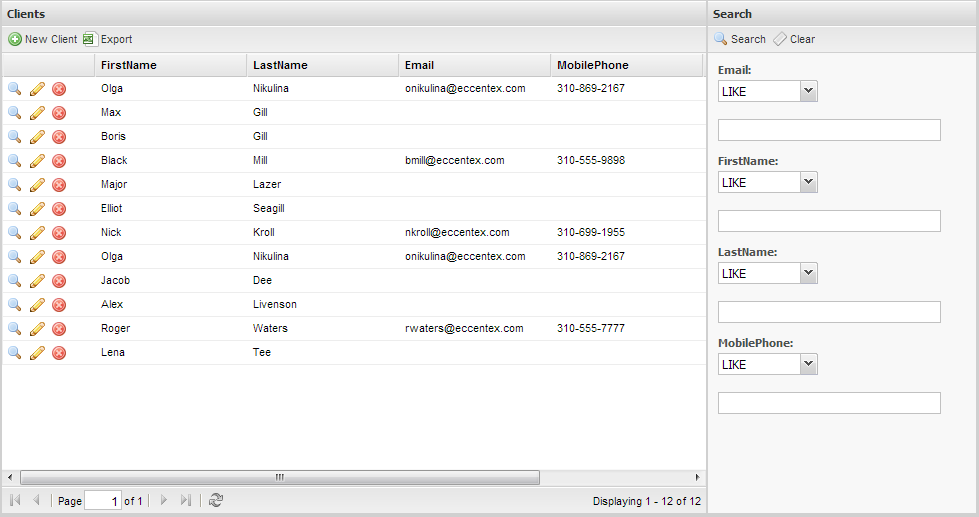
Task: Select the Livenson last name cell
Action: 275,305
